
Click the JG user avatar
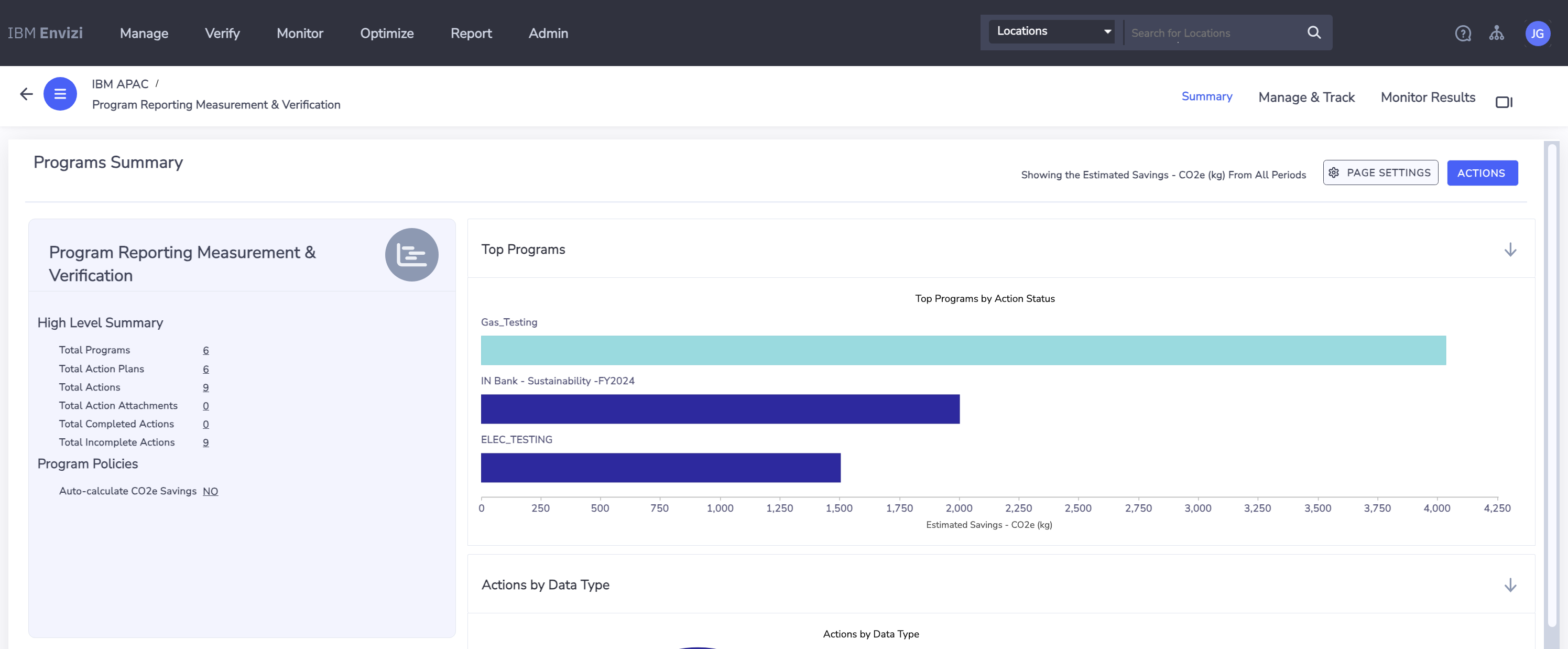coord(1537,34)
